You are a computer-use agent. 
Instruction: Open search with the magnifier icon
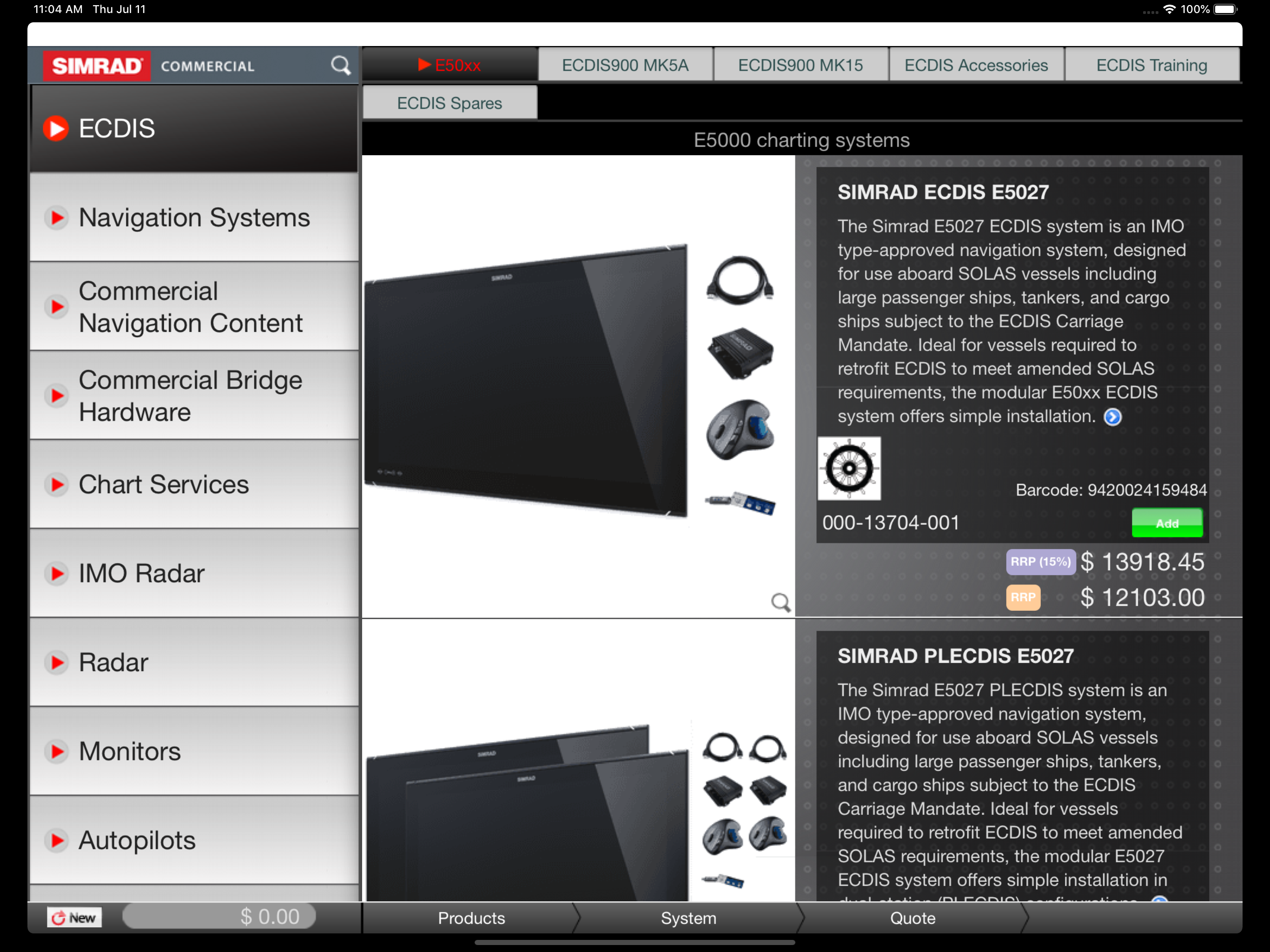click(340, 66)
